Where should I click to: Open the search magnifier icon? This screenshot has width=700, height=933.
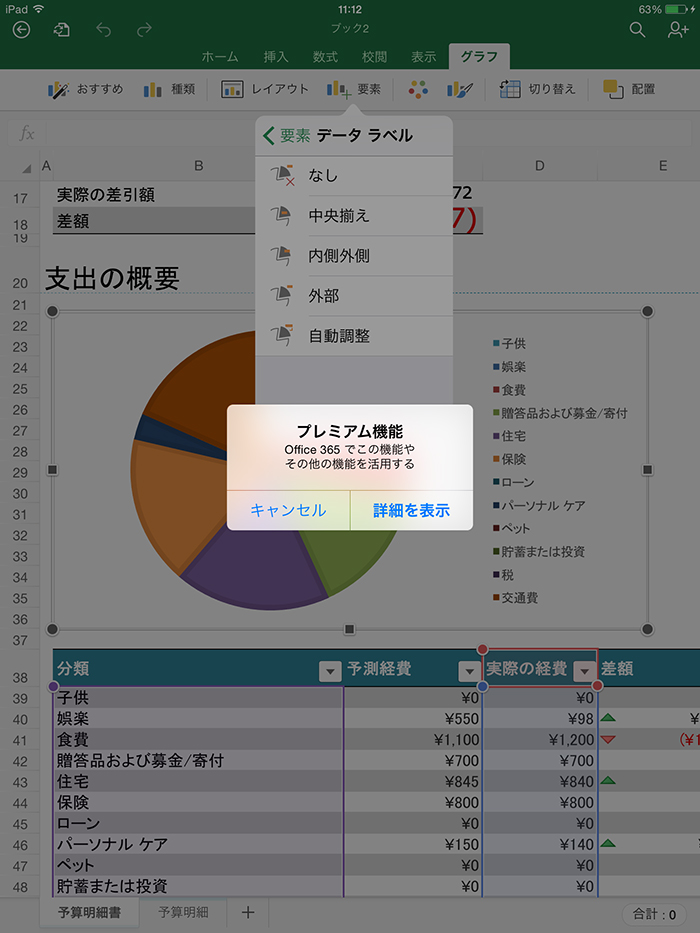pyautogui.click(x=637, y=30)
